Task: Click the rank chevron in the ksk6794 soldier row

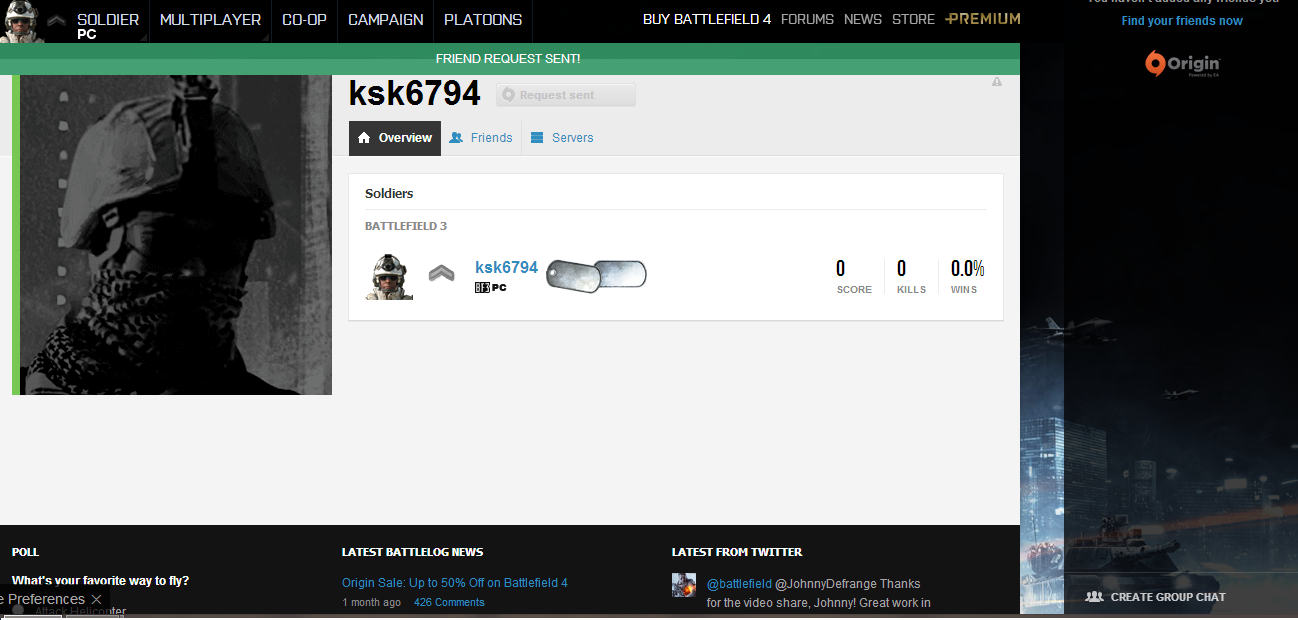Action: coord(441,272)
